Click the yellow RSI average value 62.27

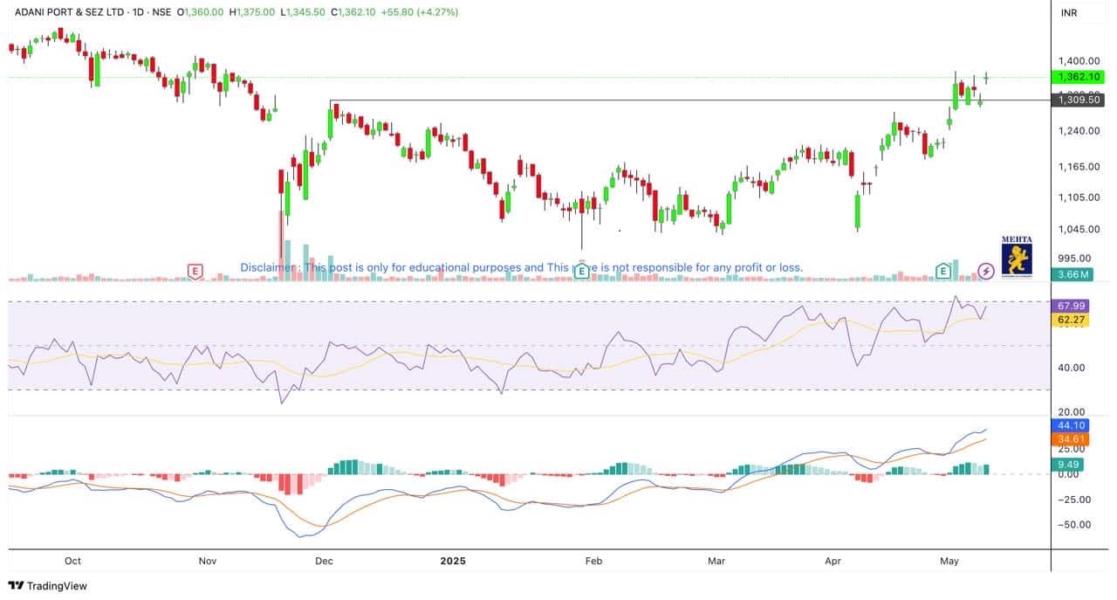(x=1071, y=320)
